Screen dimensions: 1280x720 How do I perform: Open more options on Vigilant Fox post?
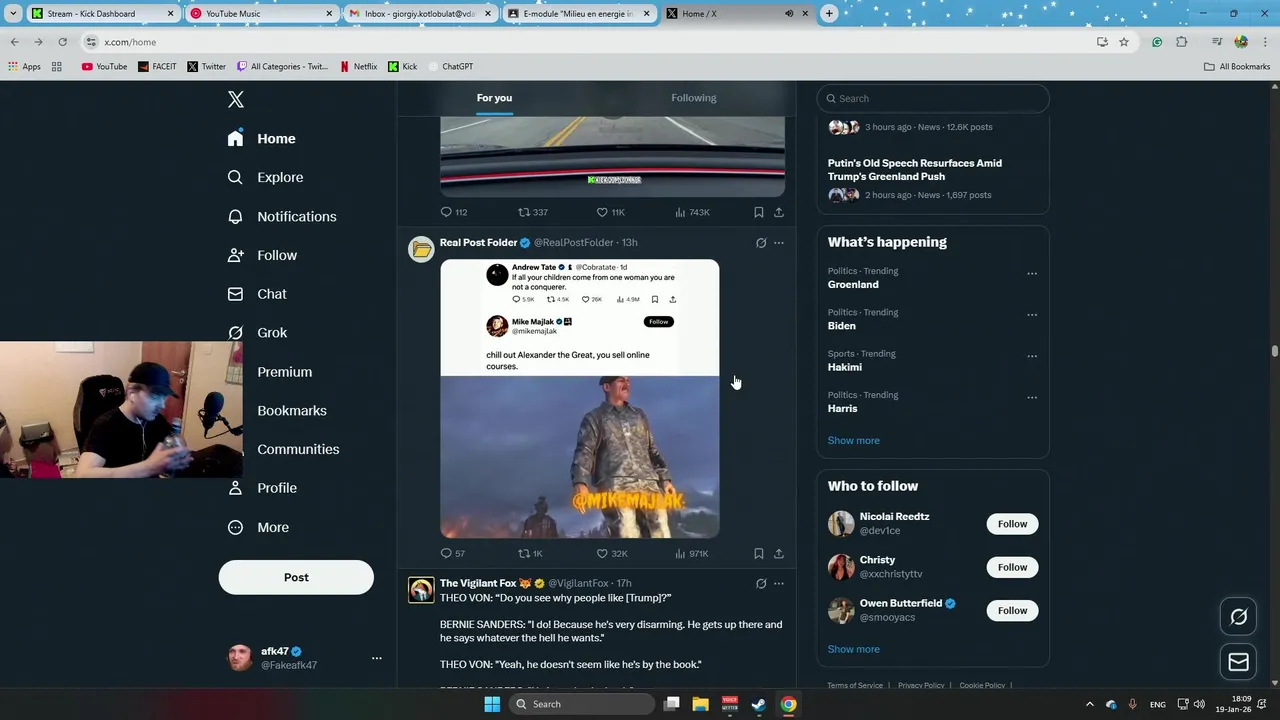click(x=779, y=583)
